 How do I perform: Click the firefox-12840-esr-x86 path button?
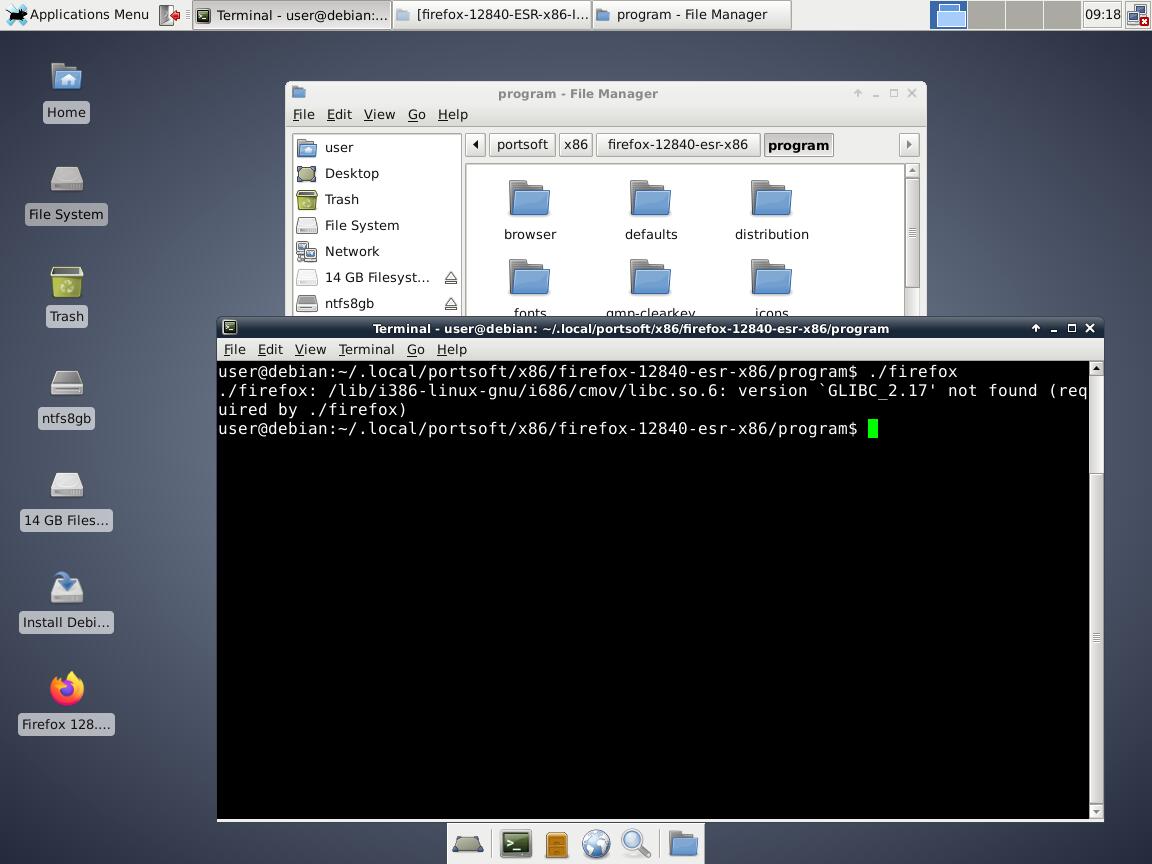677,145
